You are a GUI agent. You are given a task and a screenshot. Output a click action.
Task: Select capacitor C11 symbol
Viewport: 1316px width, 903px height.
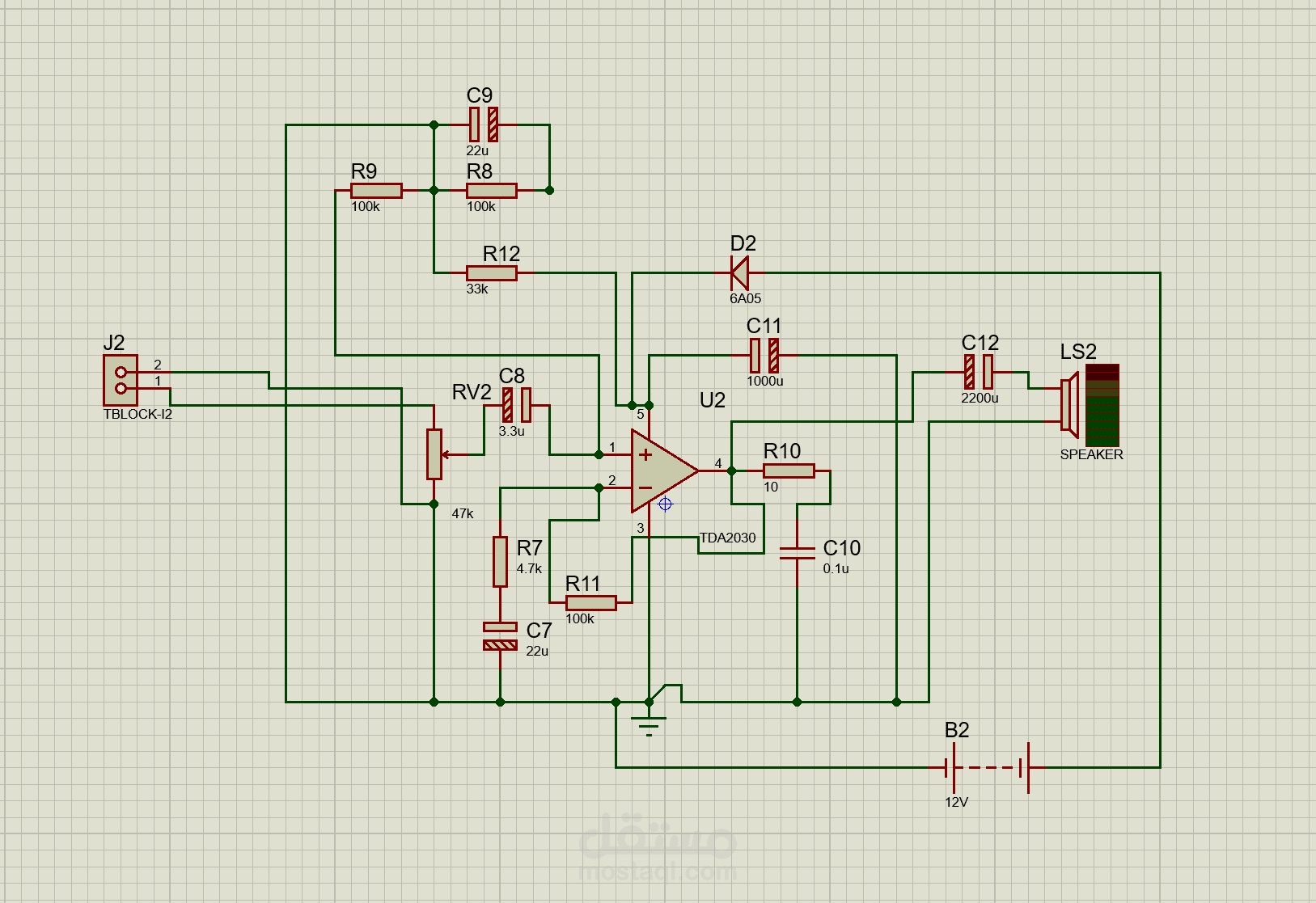[764, 356]
